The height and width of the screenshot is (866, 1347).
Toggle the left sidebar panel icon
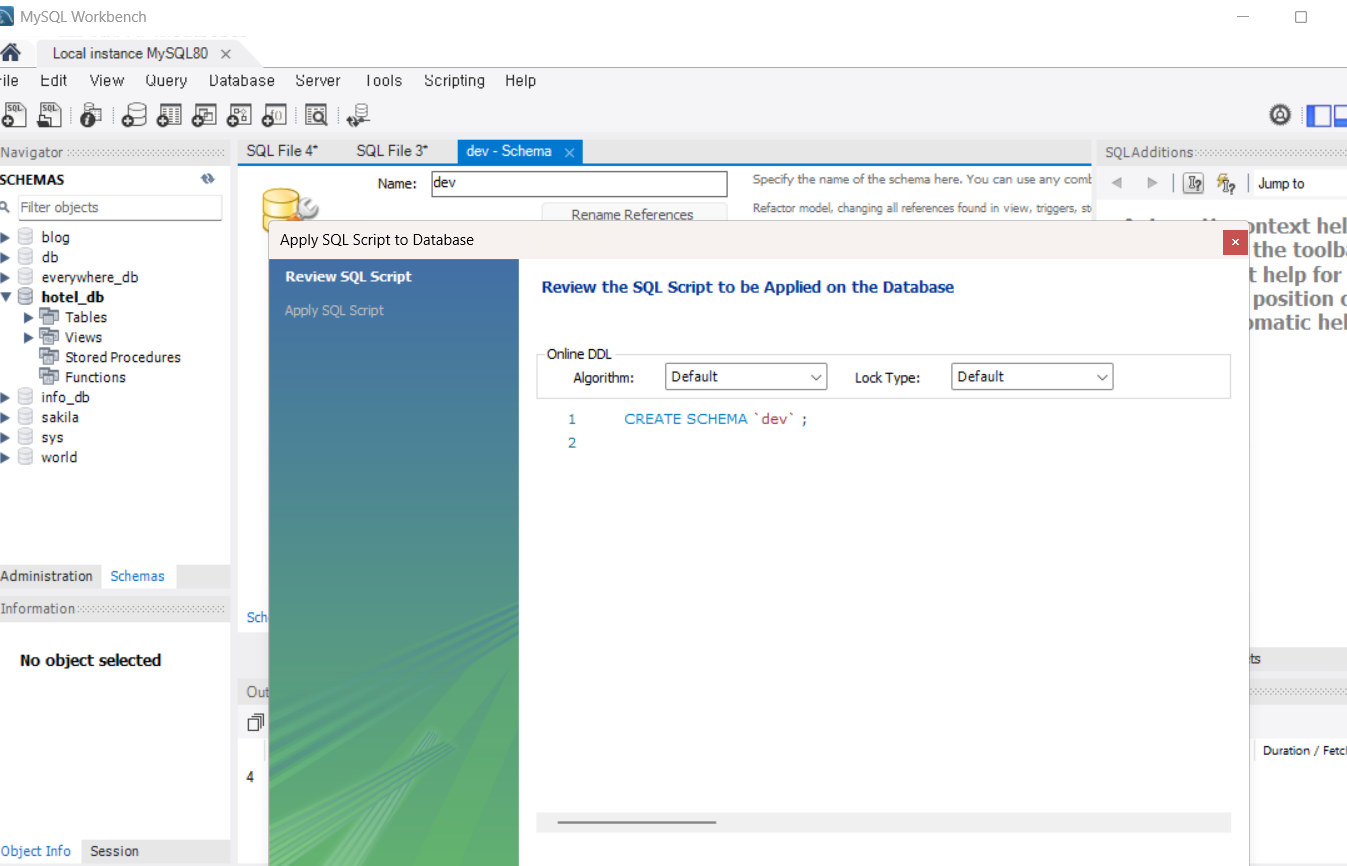pos(1319,115)
